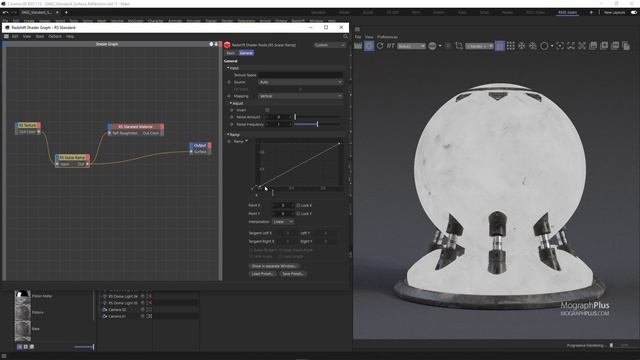Click the globe wireframe icon

tap(533, 46)
